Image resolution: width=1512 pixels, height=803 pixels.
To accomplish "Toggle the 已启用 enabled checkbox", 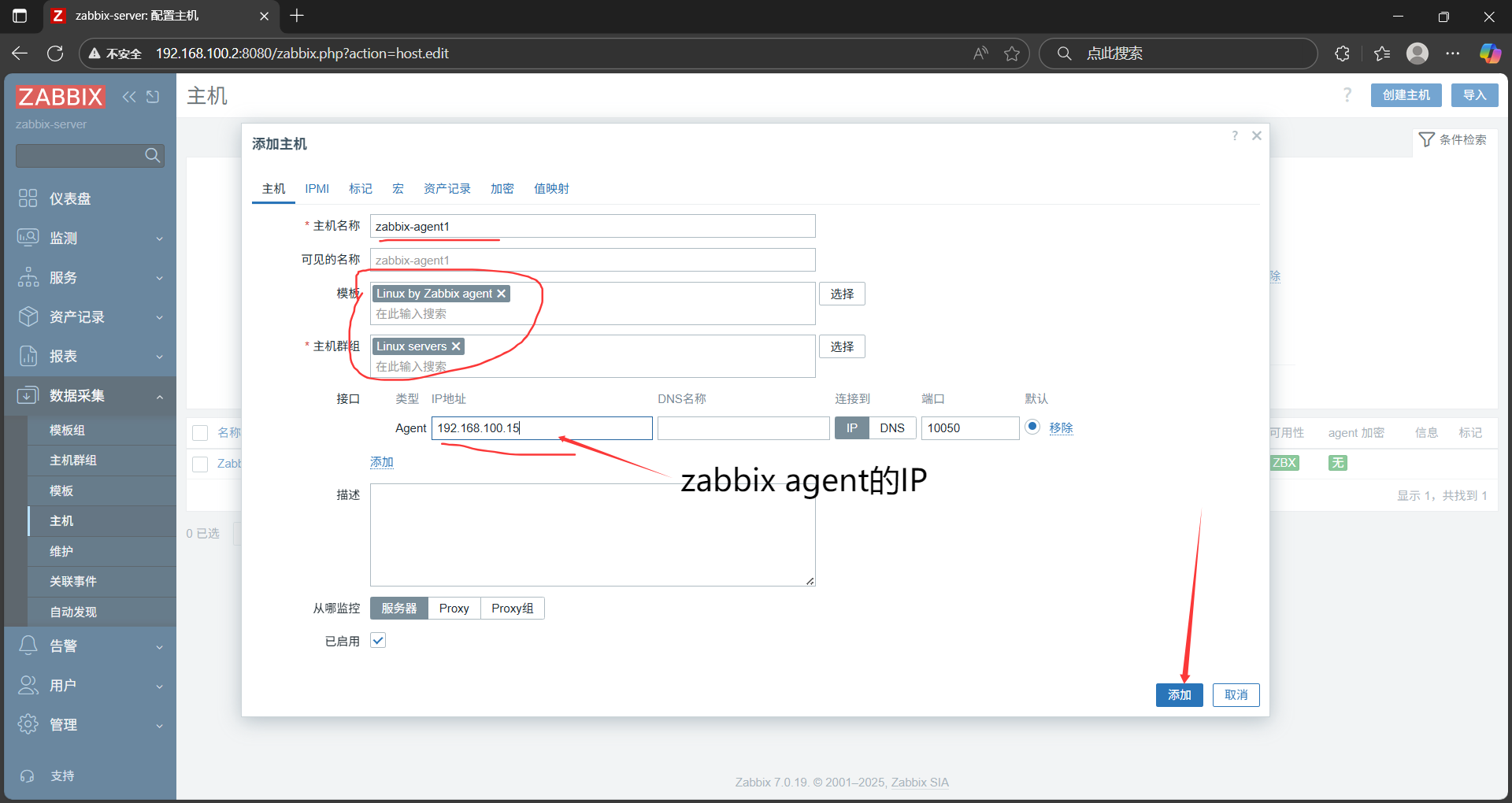I will pyautogui.click(x=378, y=641).
